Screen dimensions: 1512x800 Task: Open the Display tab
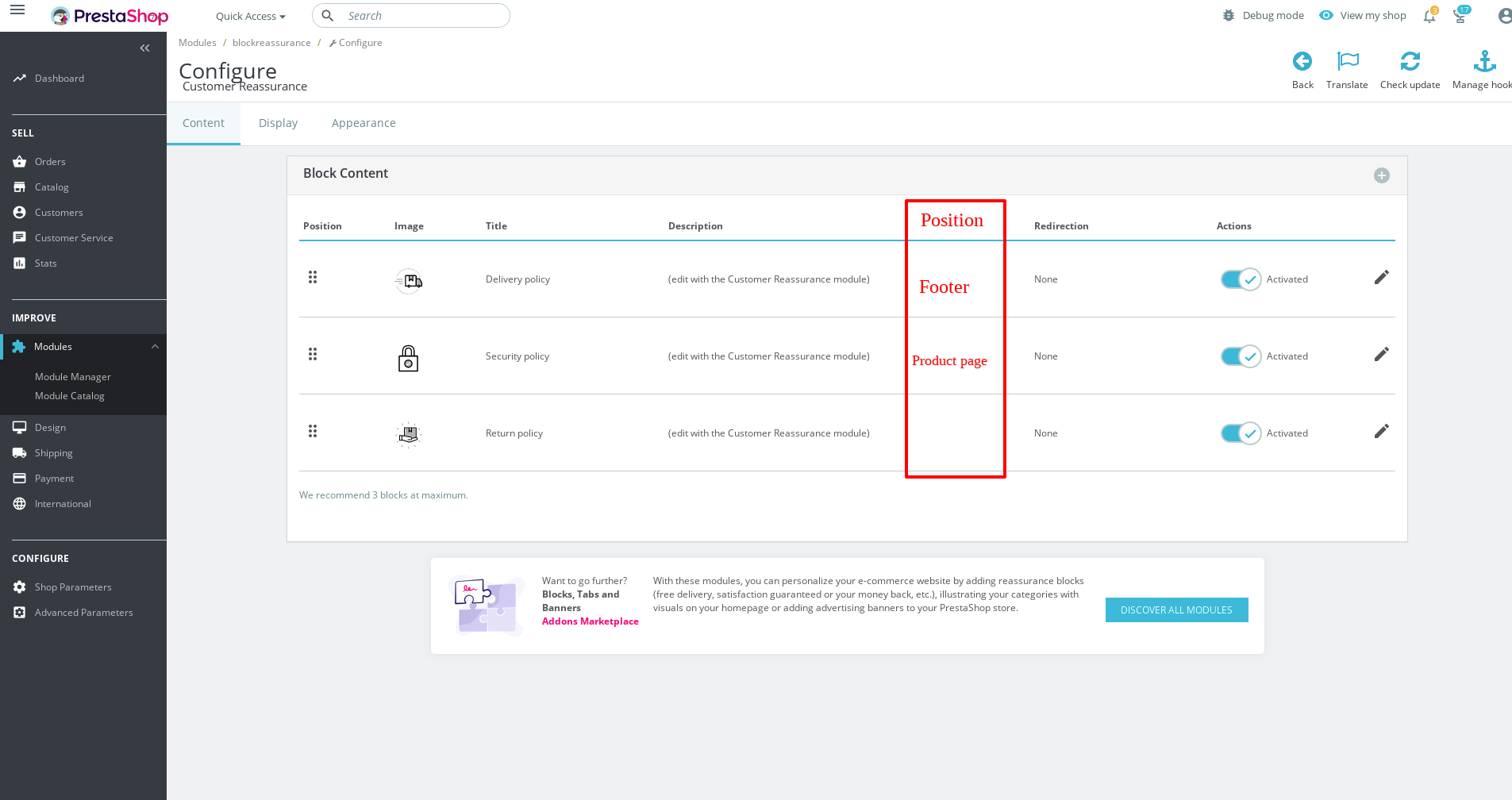(x=278, y=122)
